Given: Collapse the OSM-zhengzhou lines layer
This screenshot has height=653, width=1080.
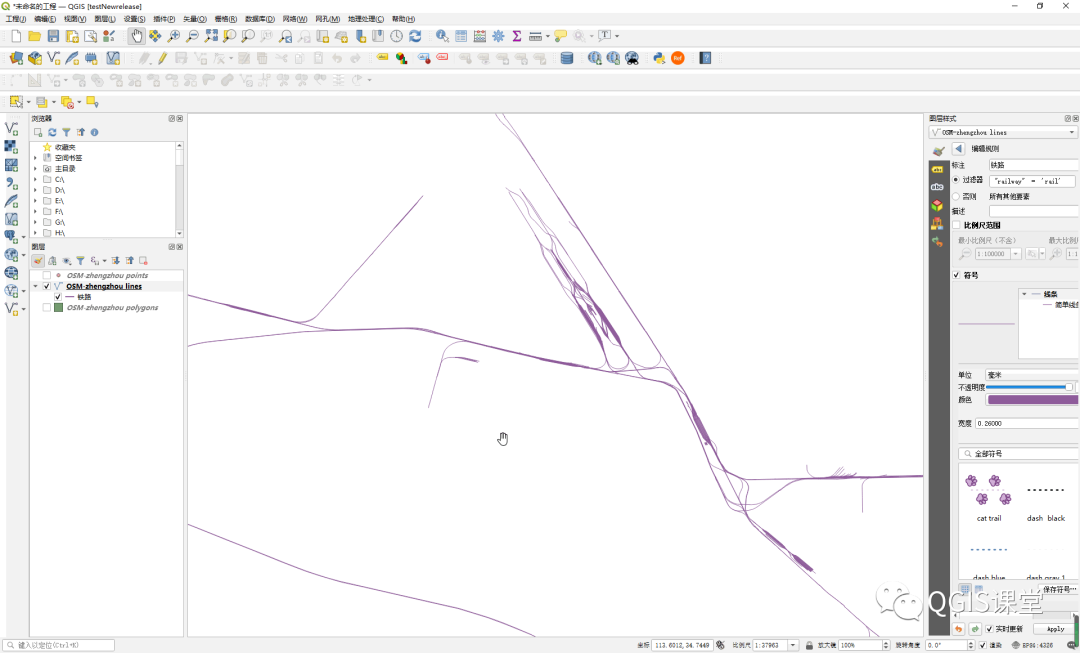Looking at the screenshot, I should pyautogui.click(x=35, y=286).
